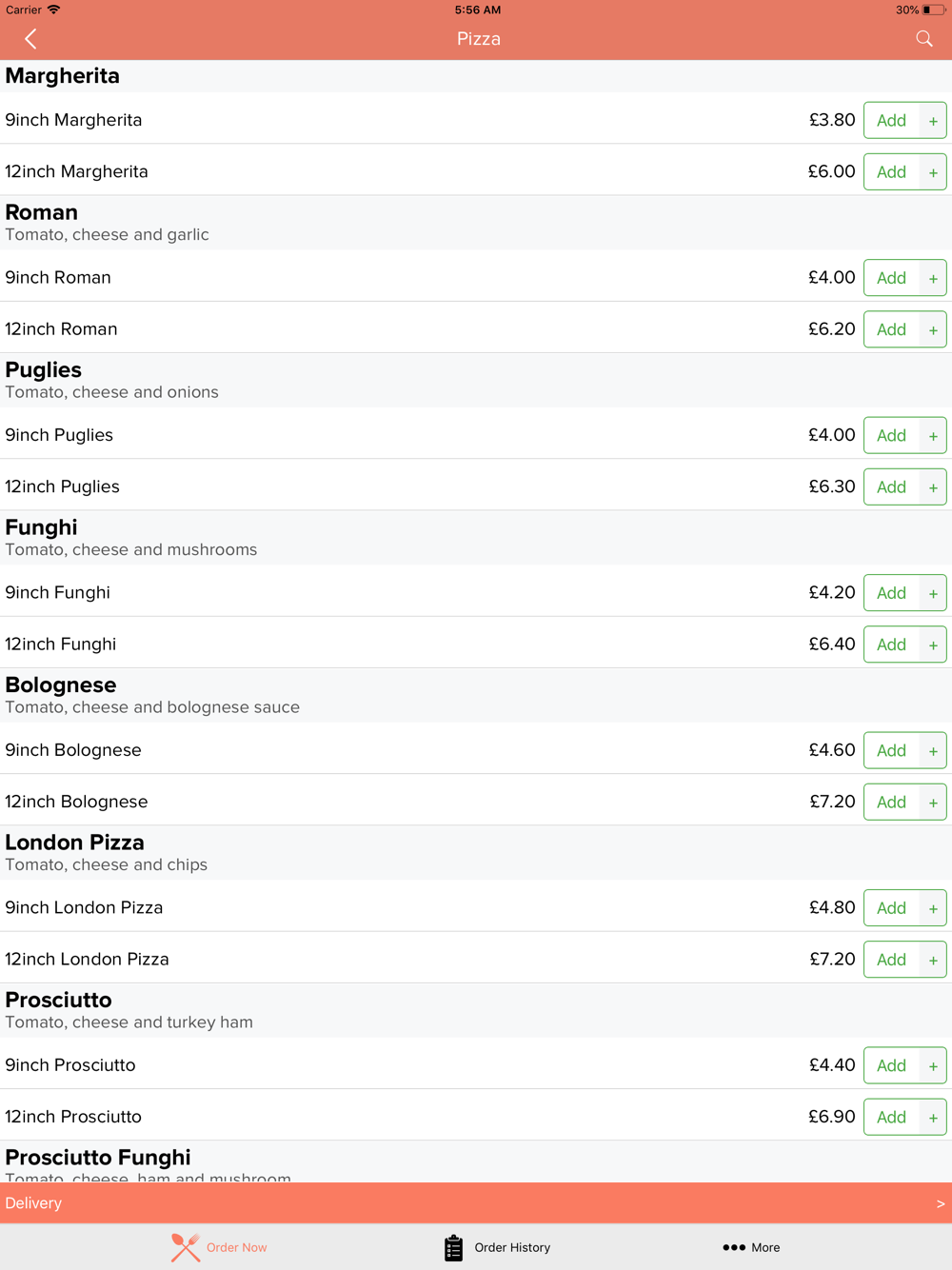
Task: Add 12inch London Pizza to the order
Action: [x=892, y=960]
